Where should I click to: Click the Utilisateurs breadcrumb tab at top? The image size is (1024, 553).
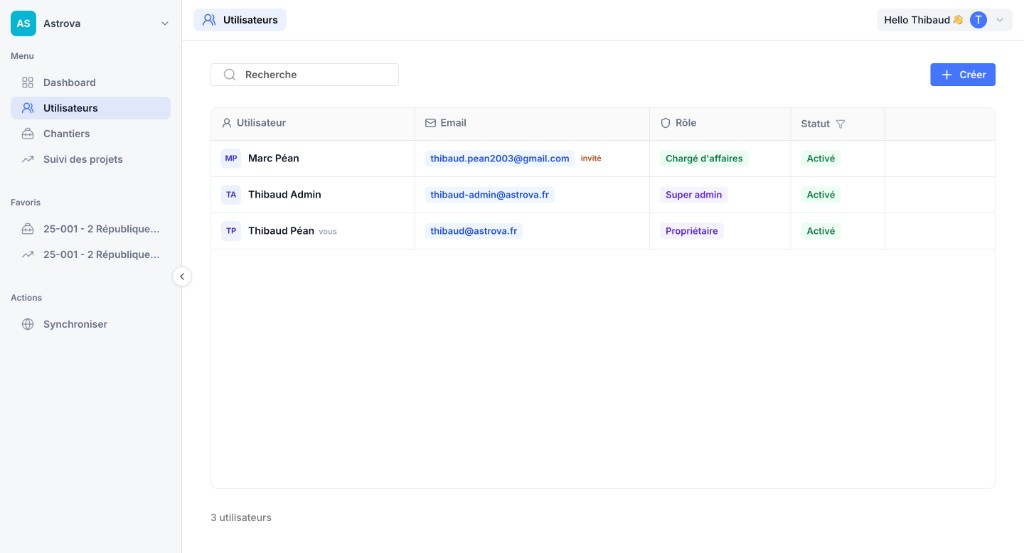tap(240, 20)
